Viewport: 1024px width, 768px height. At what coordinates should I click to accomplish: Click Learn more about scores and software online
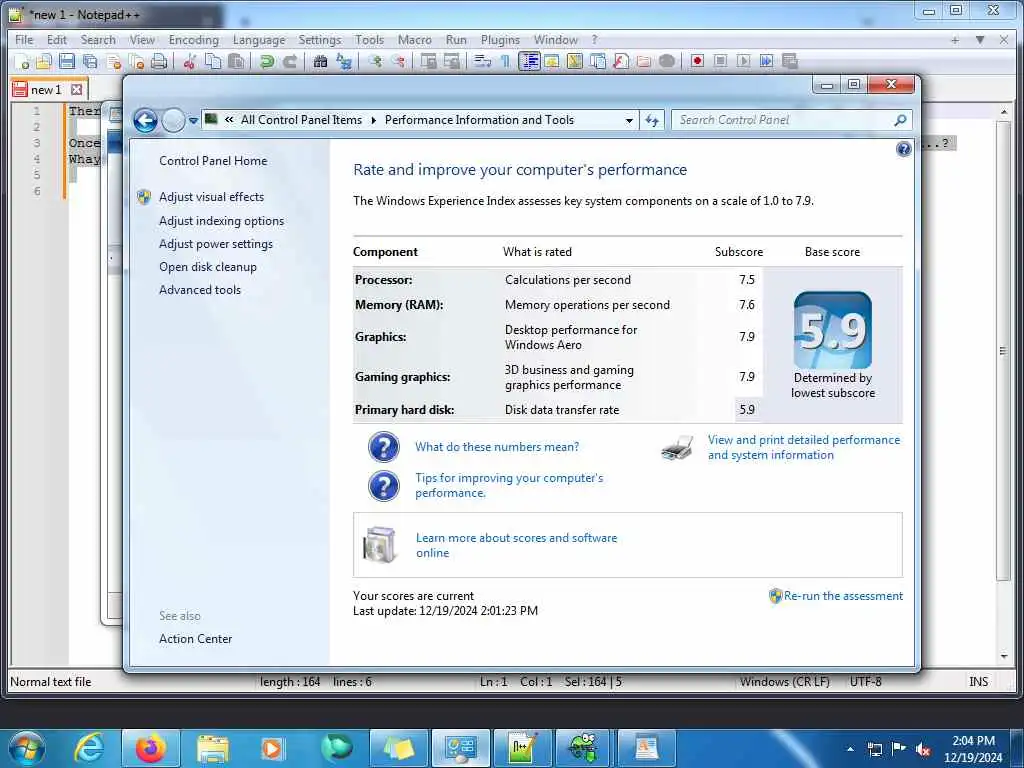point(517,545)
